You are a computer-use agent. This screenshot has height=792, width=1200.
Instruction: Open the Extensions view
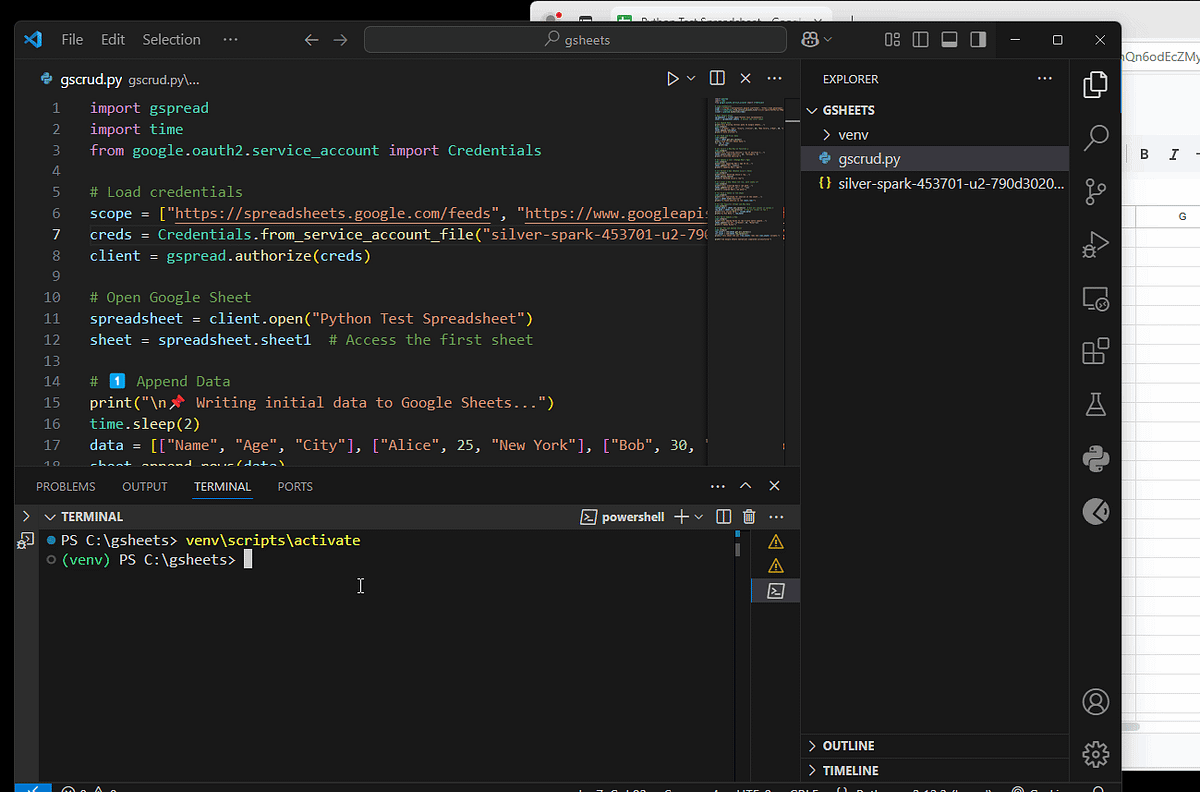(x=1096, y=351)
